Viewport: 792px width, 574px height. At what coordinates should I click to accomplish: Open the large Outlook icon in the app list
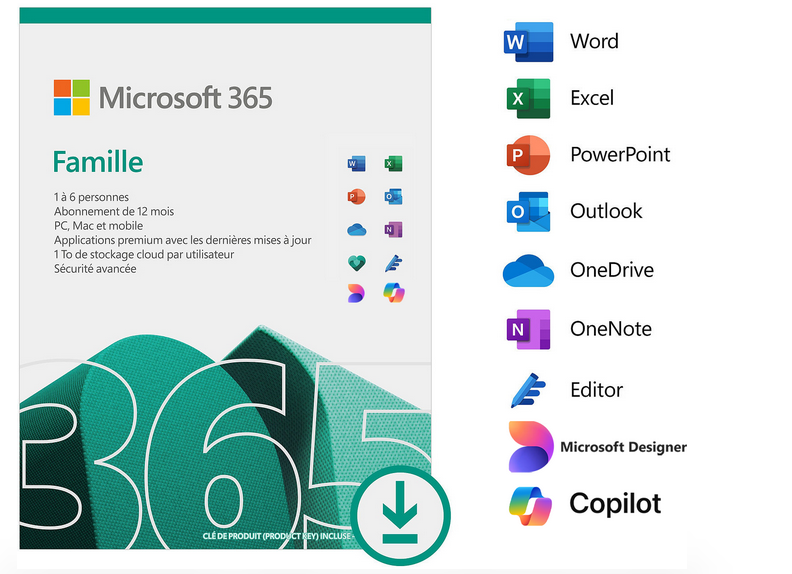[x=528, y=212]
